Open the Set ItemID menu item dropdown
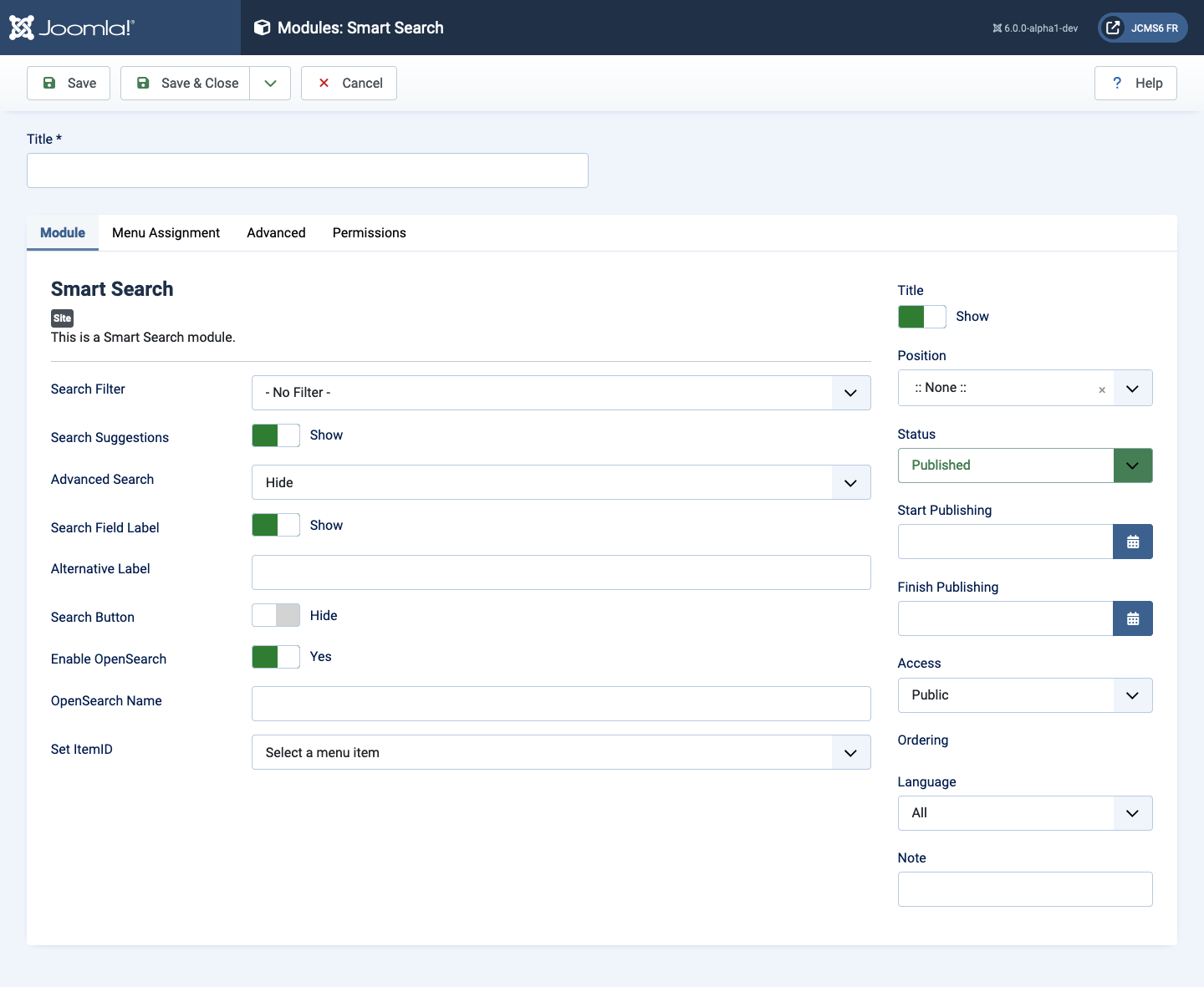Image resolution: width=1204 pixels, height=987 pixels. [x=561, y=752]
